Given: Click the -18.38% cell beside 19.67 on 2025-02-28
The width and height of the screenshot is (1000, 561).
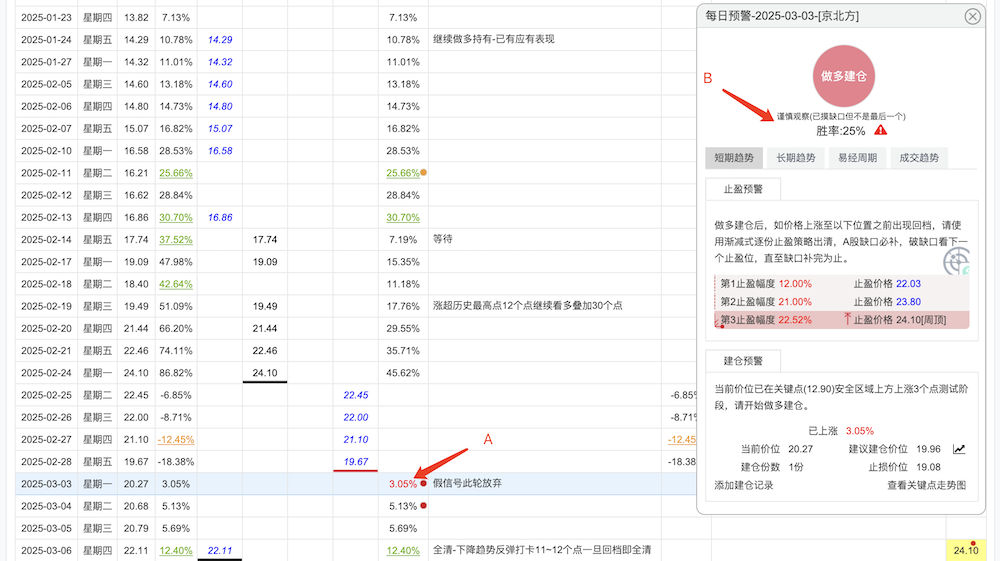Looking at the screenshot, I should (x=176, y=462).
